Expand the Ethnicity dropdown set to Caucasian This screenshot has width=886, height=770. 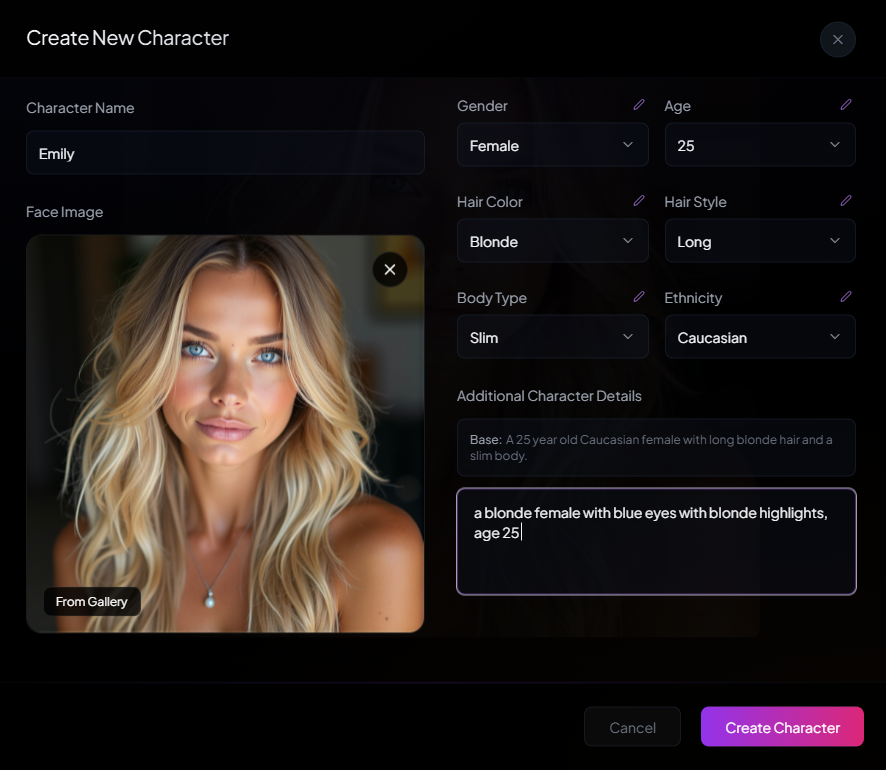pyautogui.click(x=759, y=338)
